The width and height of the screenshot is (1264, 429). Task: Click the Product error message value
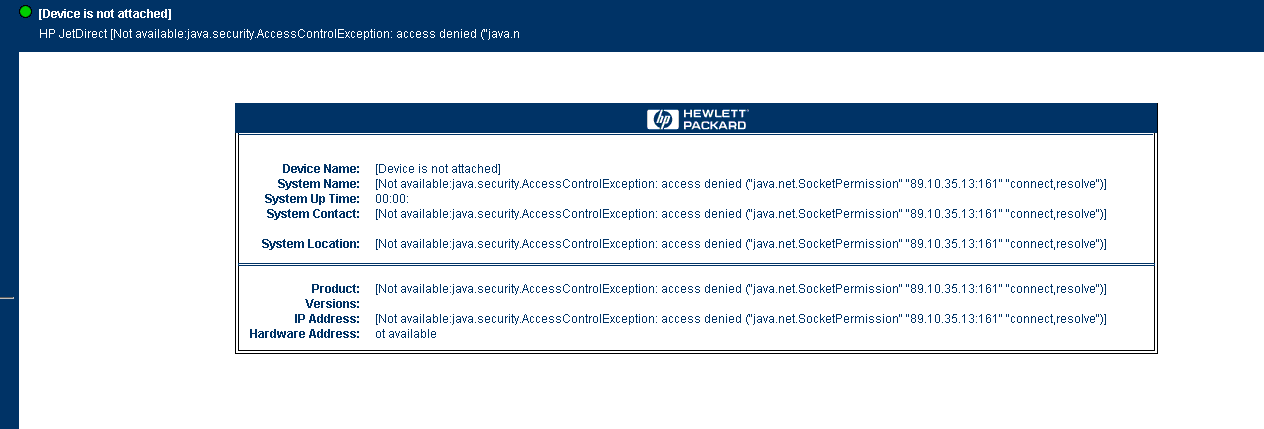coord(741,289)
